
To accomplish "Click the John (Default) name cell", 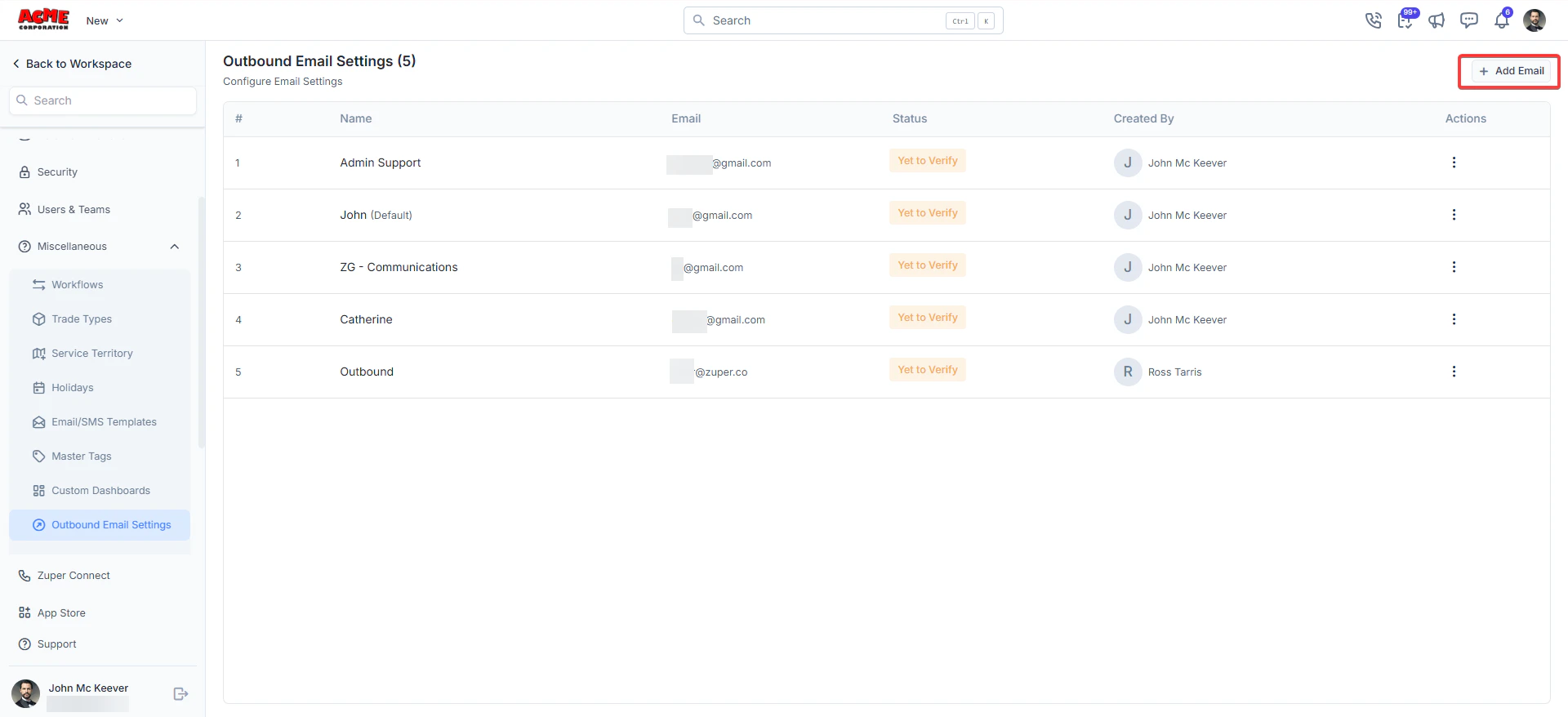I will [x=376, y=215].
